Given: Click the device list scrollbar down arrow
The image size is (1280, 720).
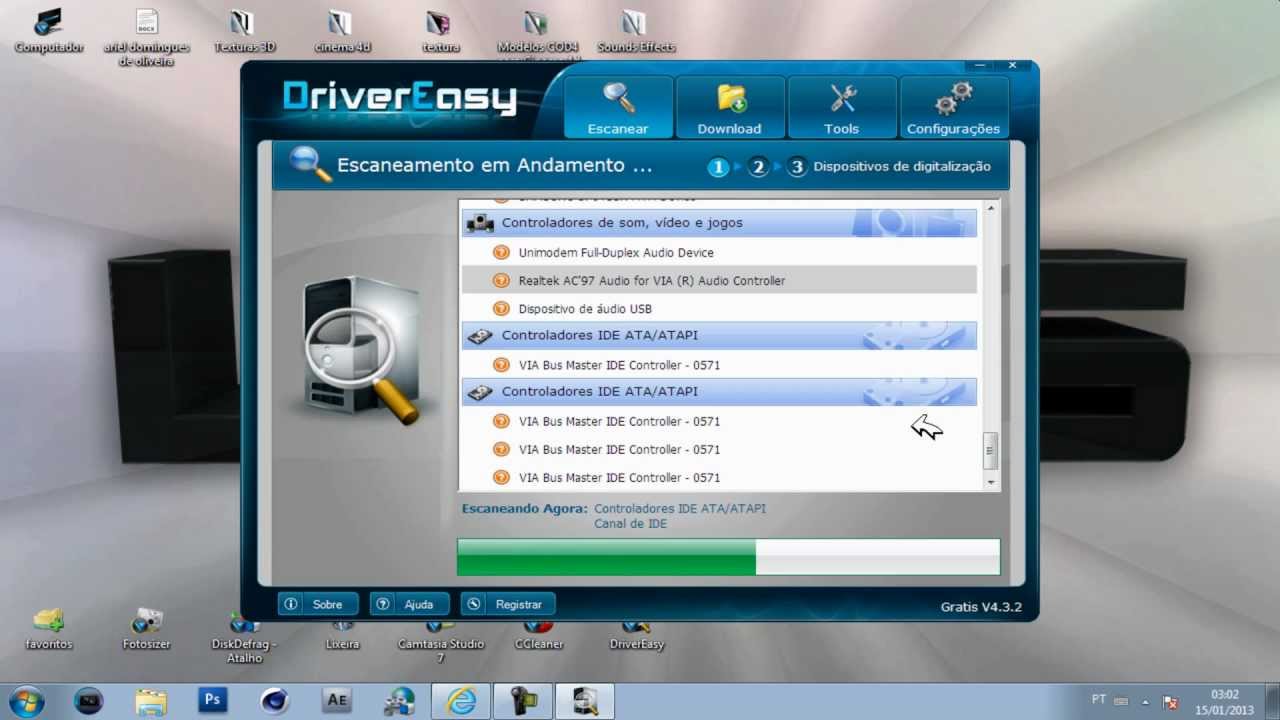Looking at the screenshot, I should (x=991, y=482).
